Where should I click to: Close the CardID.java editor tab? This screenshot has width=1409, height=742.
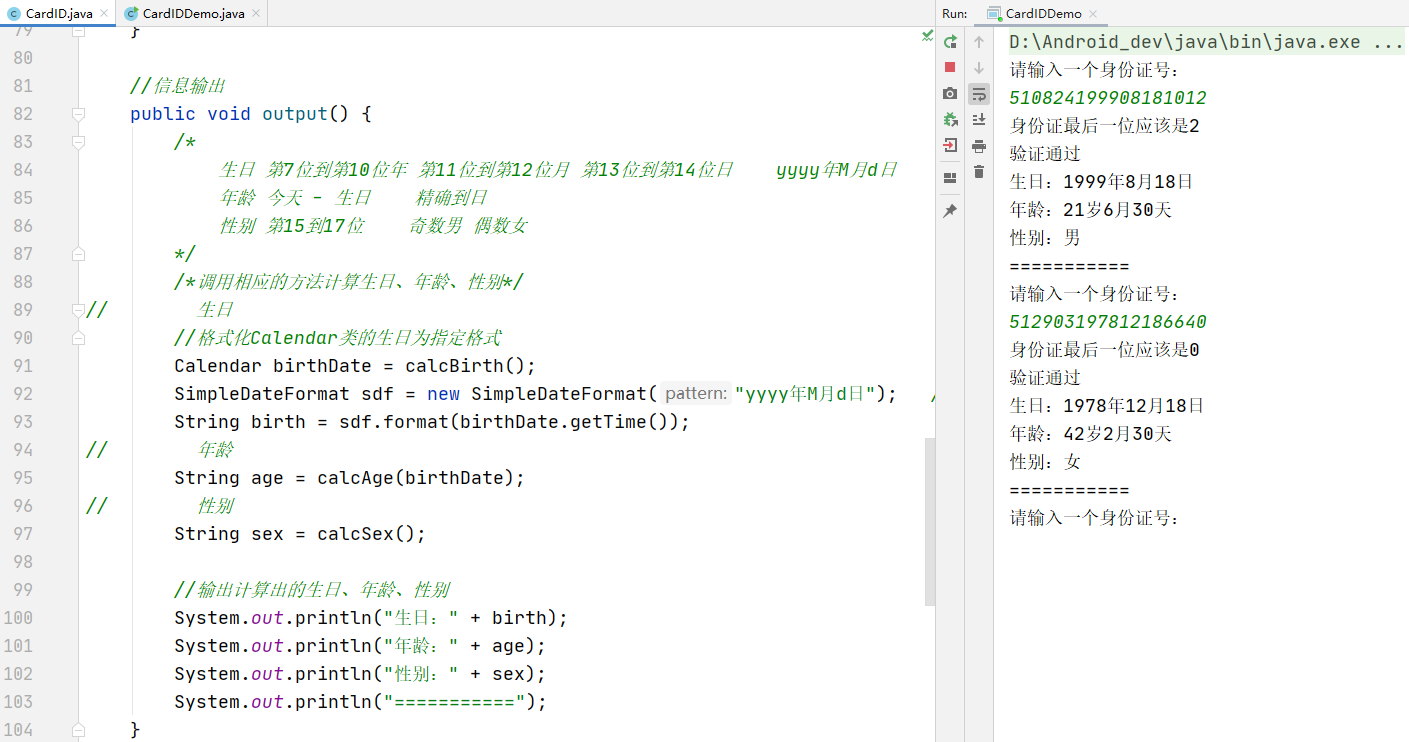pos(102,13)
